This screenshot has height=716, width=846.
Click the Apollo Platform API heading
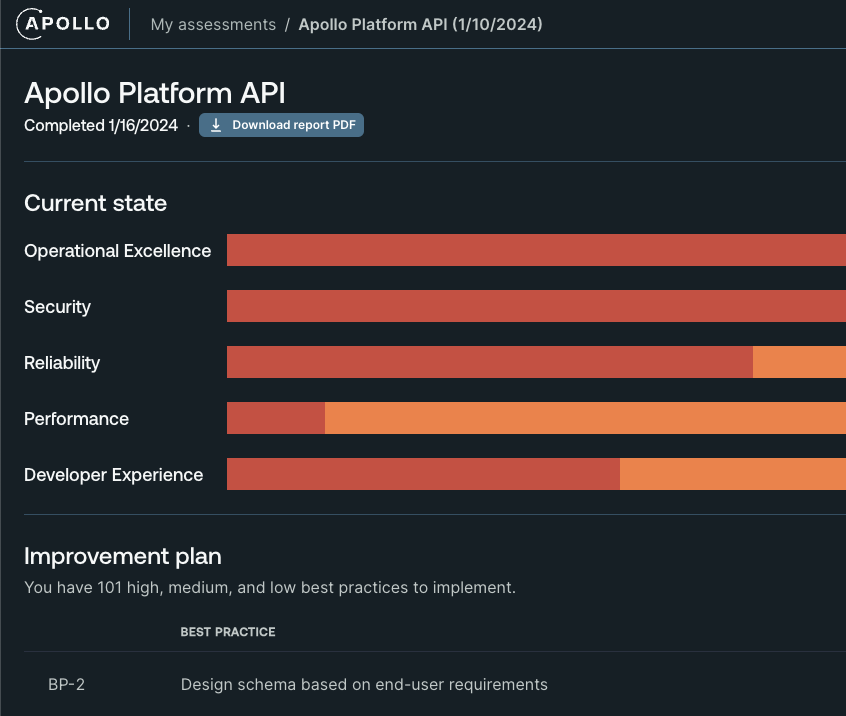coord(155,93)
